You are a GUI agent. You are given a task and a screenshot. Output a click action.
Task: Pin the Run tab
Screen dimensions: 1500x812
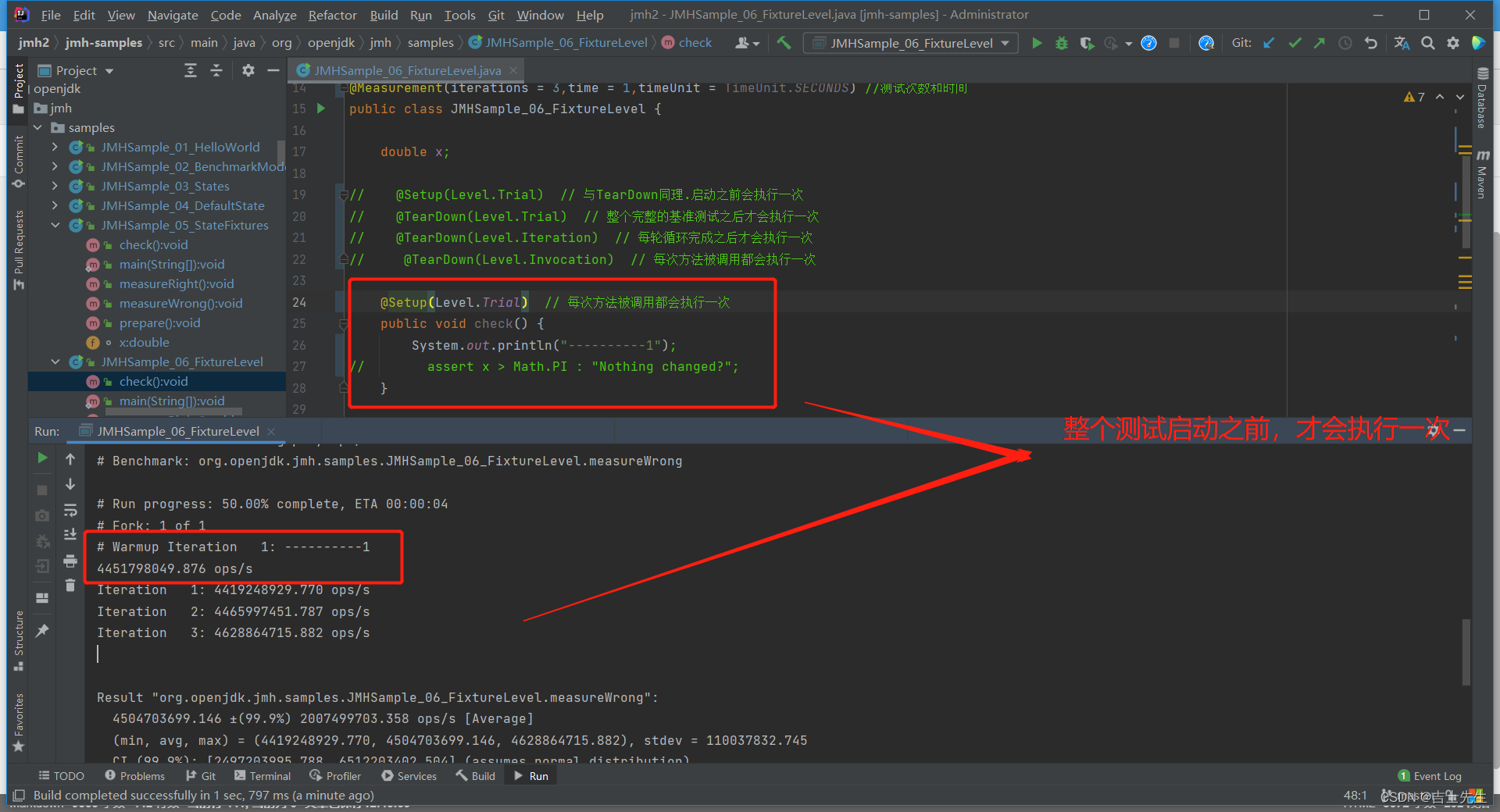(42, 630)
